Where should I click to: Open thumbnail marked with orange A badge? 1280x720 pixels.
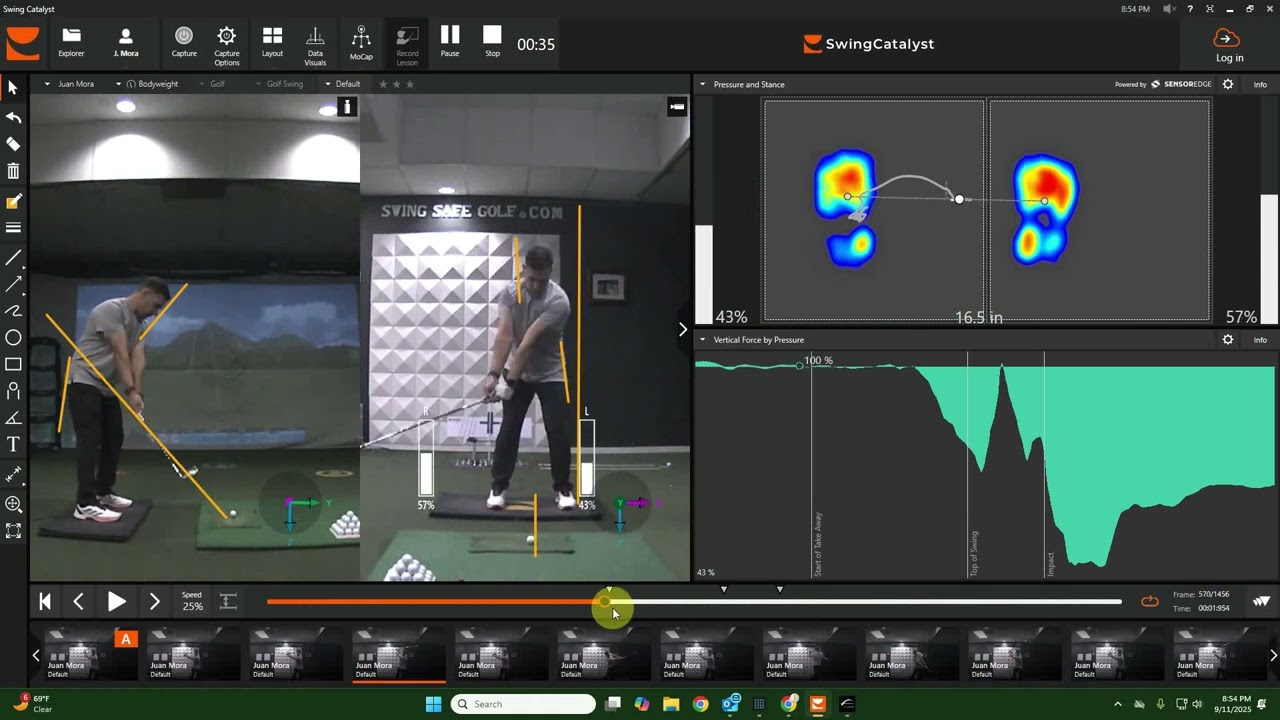[x=90, y=653]
